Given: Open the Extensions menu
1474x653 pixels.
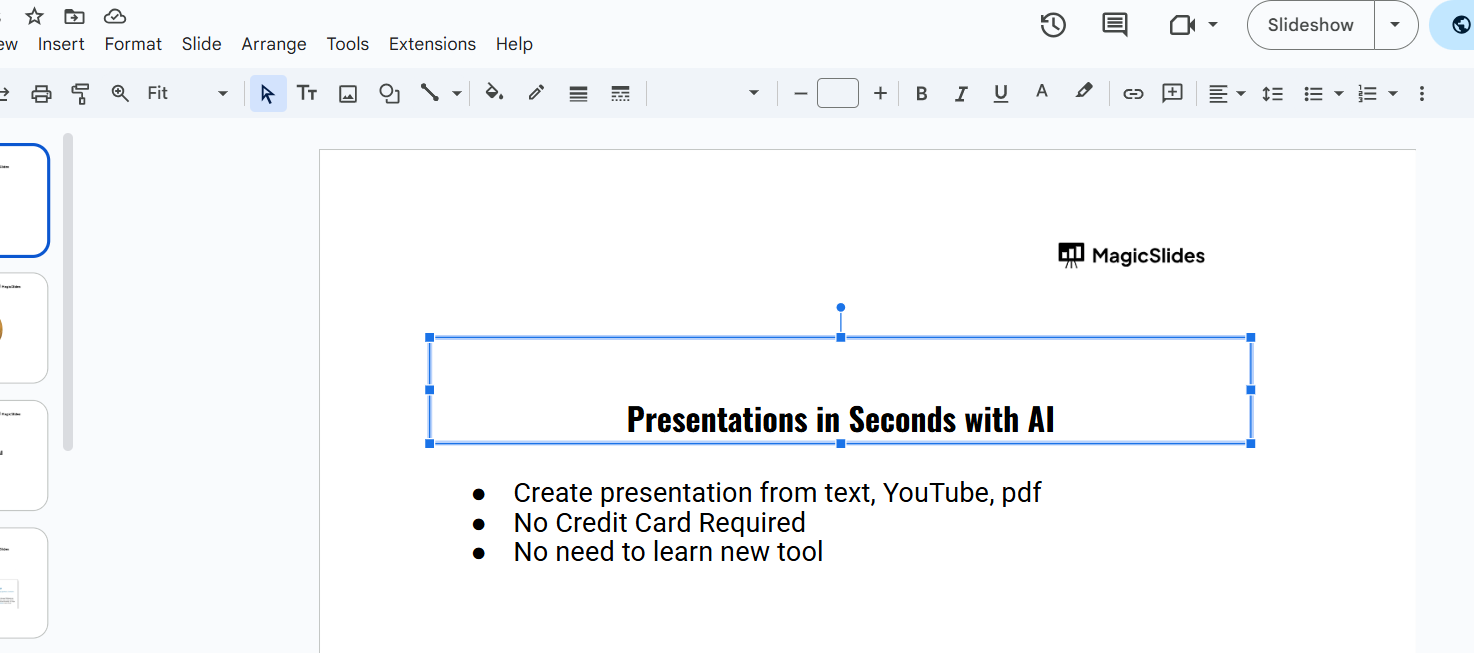Looking at the screenshot, I should (432, 44).
